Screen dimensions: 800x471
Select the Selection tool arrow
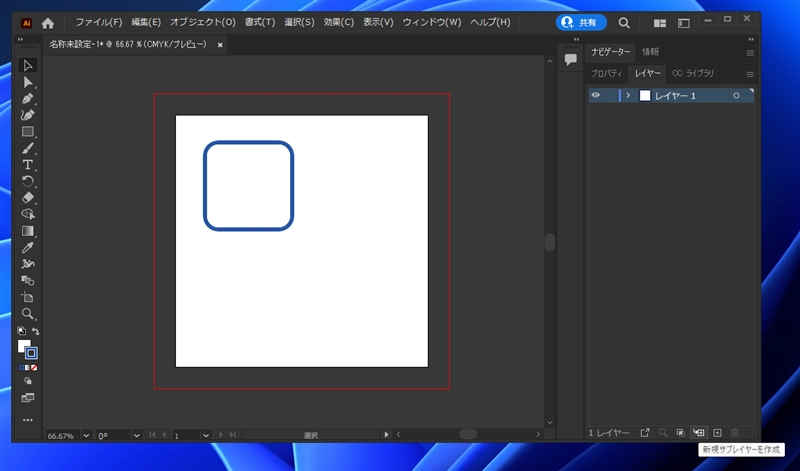[x=28, y=65]
